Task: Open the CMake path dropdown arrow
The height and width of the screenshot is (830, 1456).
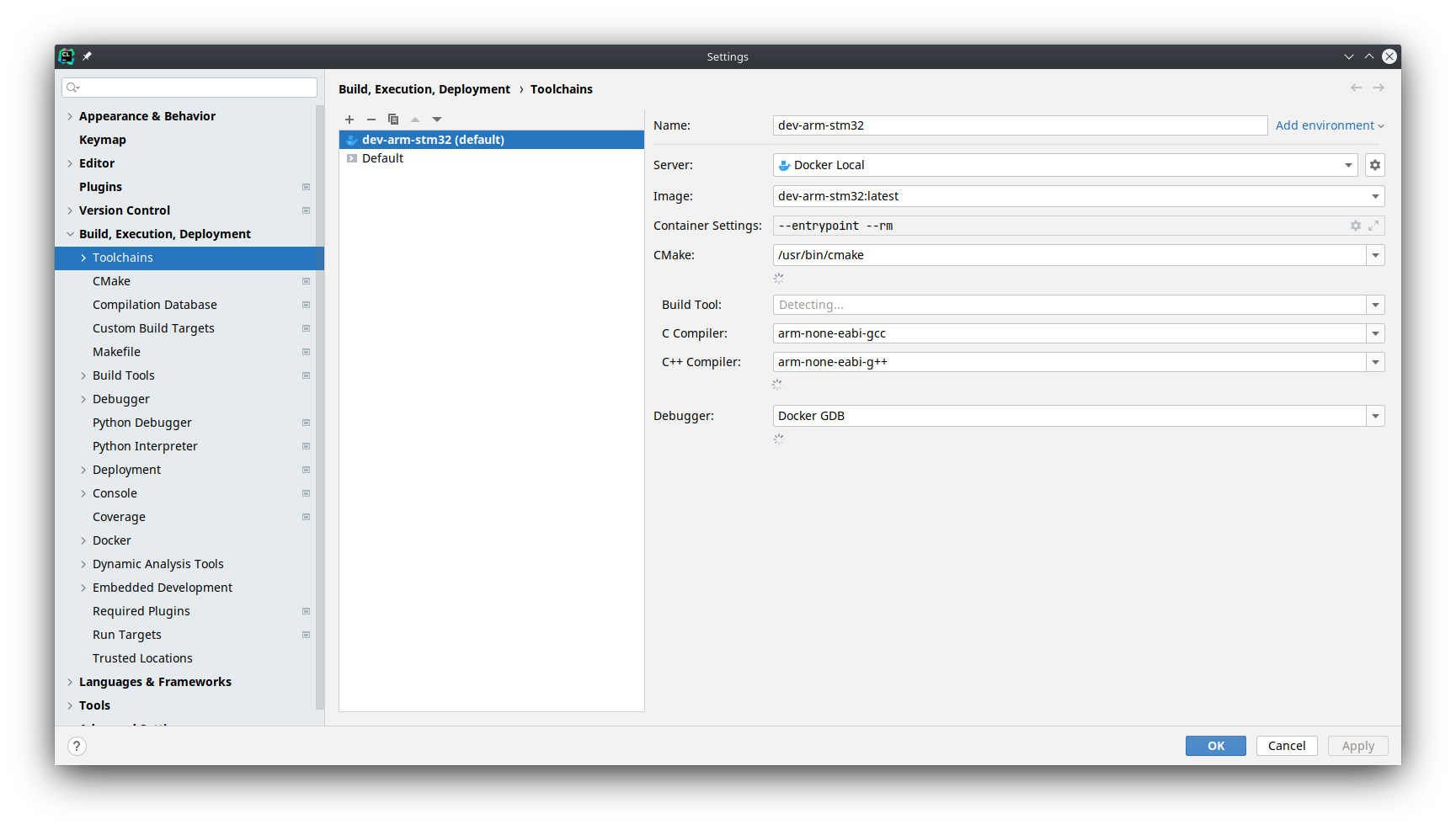Action: [x=1375, y=255]
